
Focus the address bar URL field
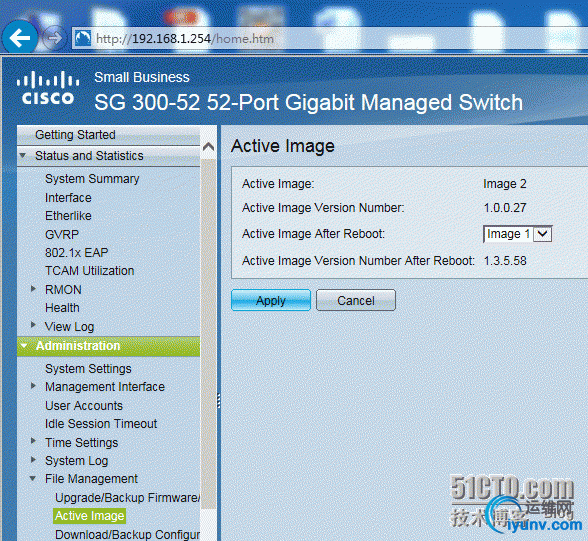[x=330, y=38]
